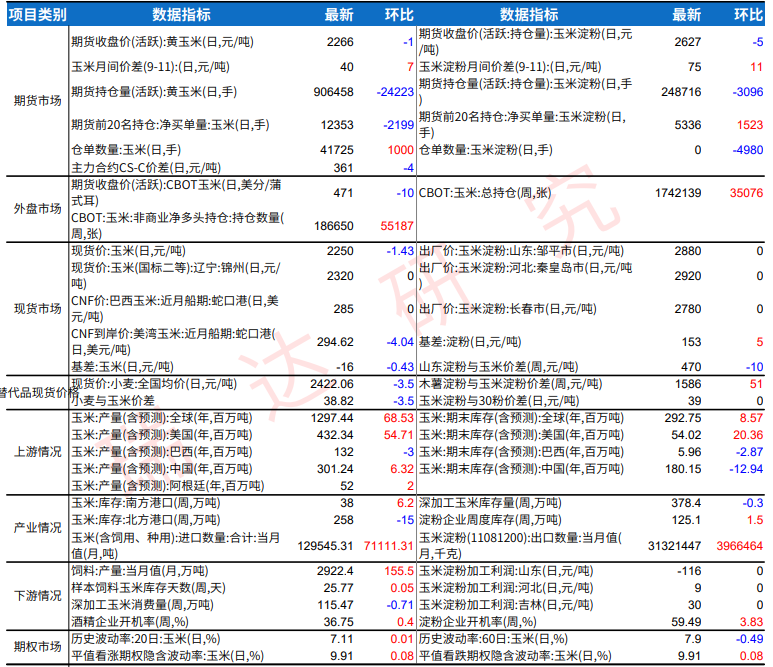Click CBOT玉米 latest value 471
This screenshot has height=667, width=773.
[x=344, y=193]
